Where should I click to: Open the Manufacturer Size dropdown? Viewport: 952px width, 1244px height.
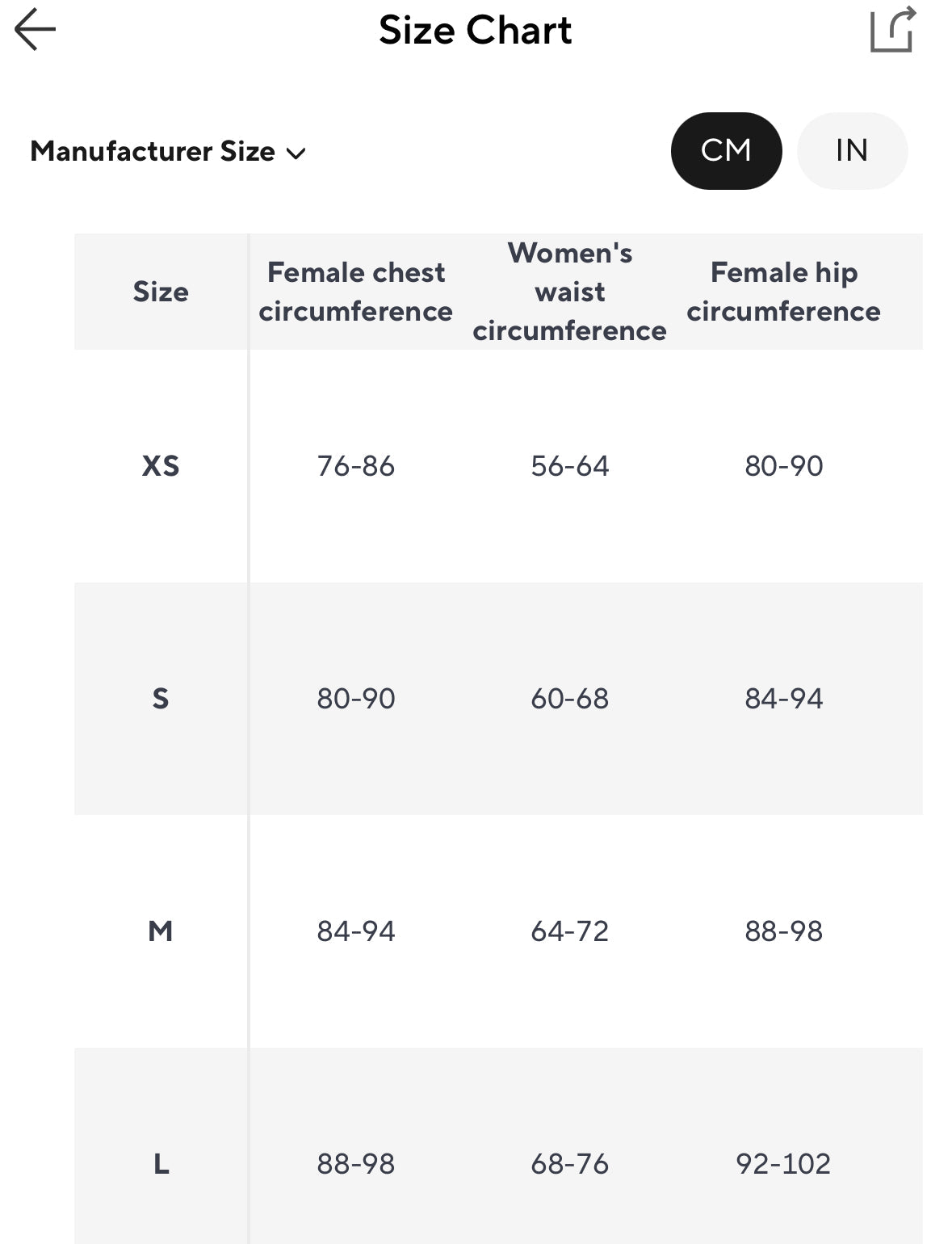tap(168, 152)
